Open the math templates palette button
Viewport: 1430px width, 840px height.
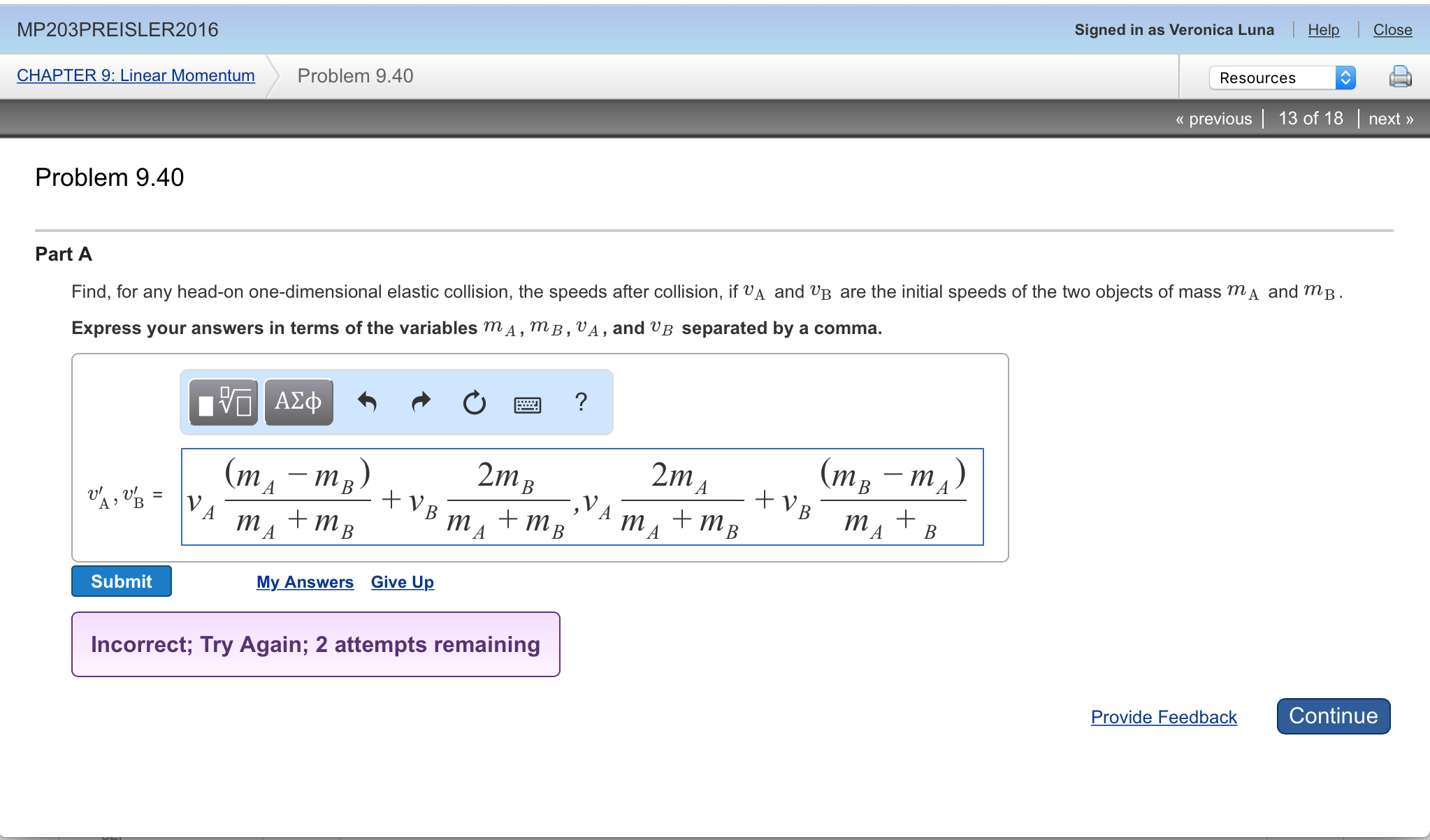pos(224,403)
